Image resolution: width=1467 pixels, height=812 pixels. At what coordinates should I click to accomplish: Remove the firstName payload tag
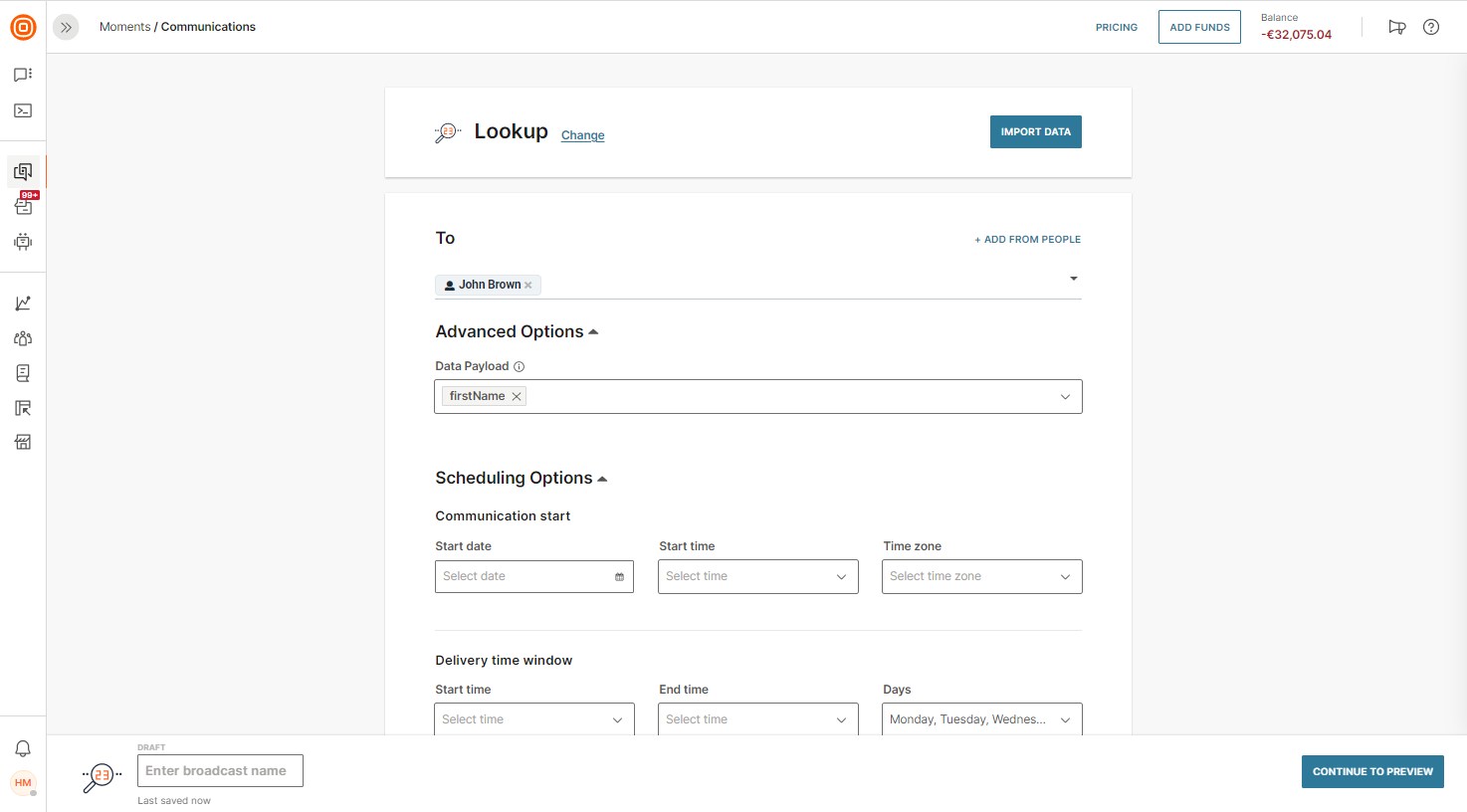(517, 396)
